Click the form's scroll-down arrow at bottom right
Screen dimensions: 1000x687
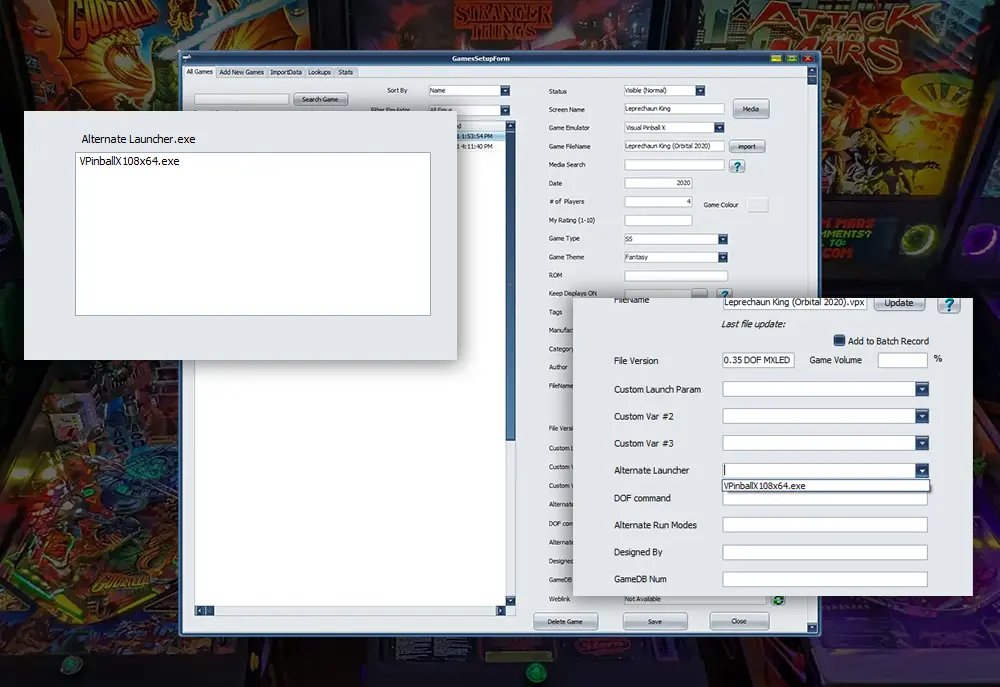point(812,628)
